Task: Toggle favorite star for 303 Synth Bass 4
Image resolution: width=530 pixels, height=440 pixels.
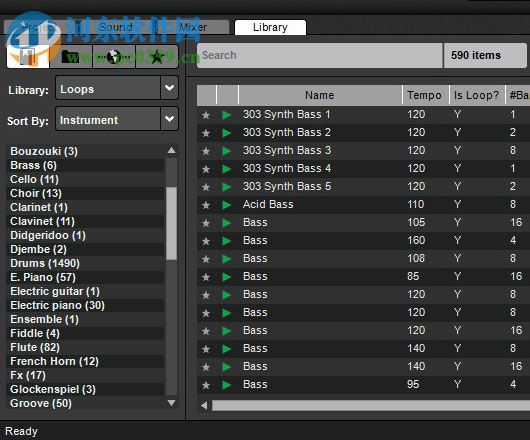Action: (x=206, y=169)
